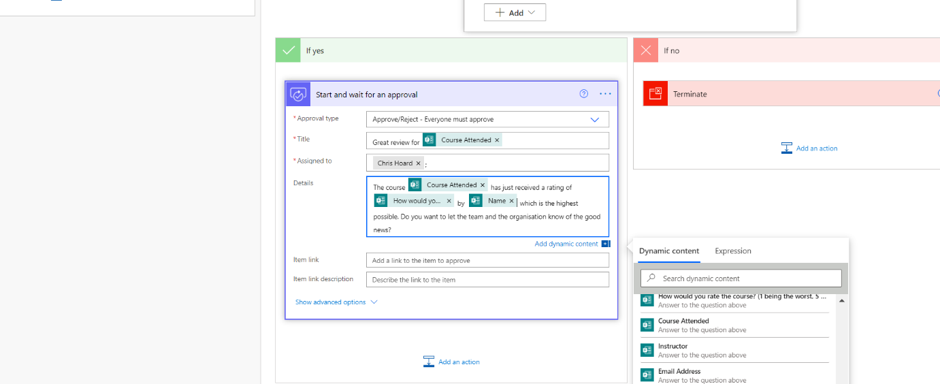Click the If no branch header
The width and height of the screenshot is (940, 384).
787,50
